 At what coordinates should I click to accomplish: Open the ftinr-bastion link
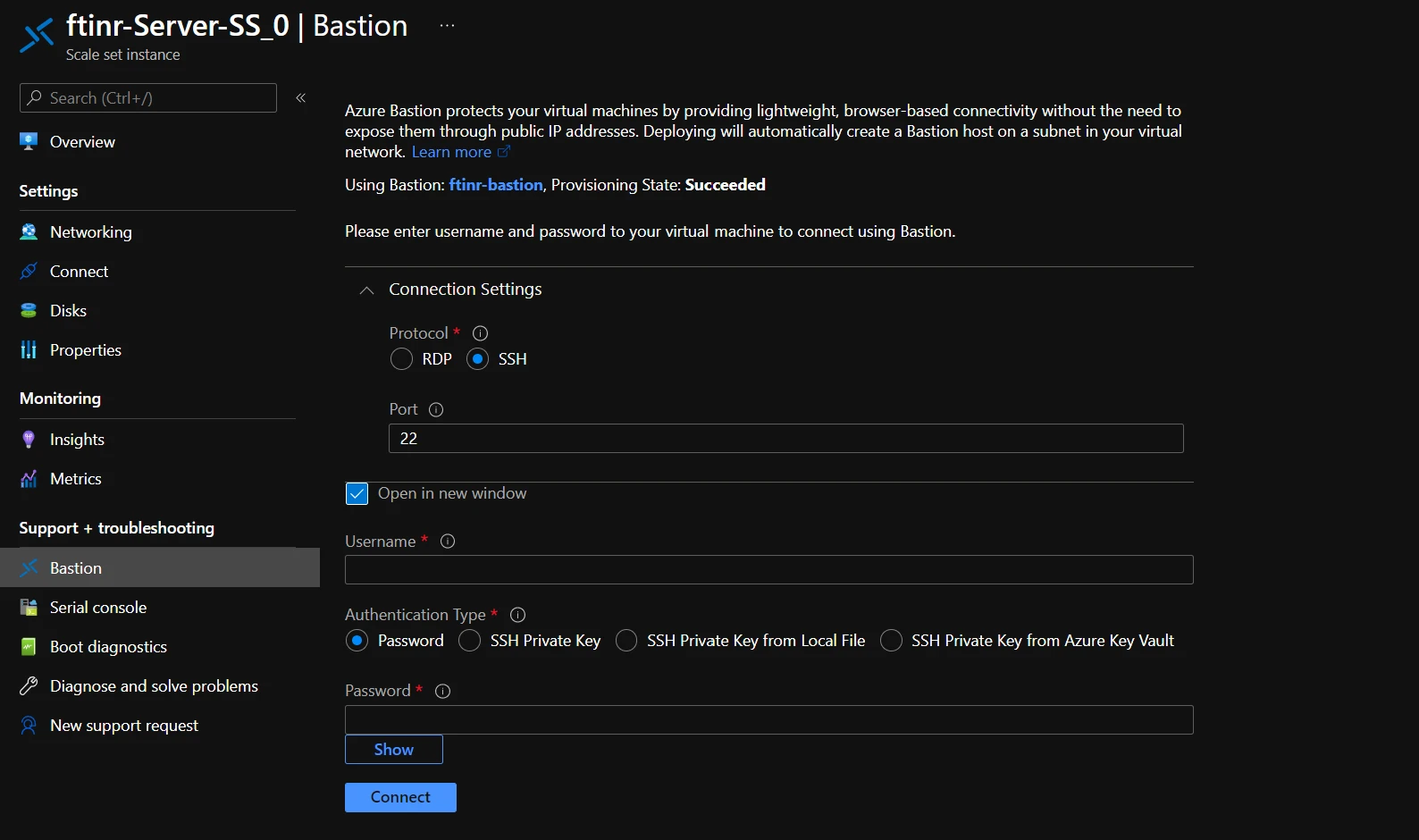(x=496, y=185)
